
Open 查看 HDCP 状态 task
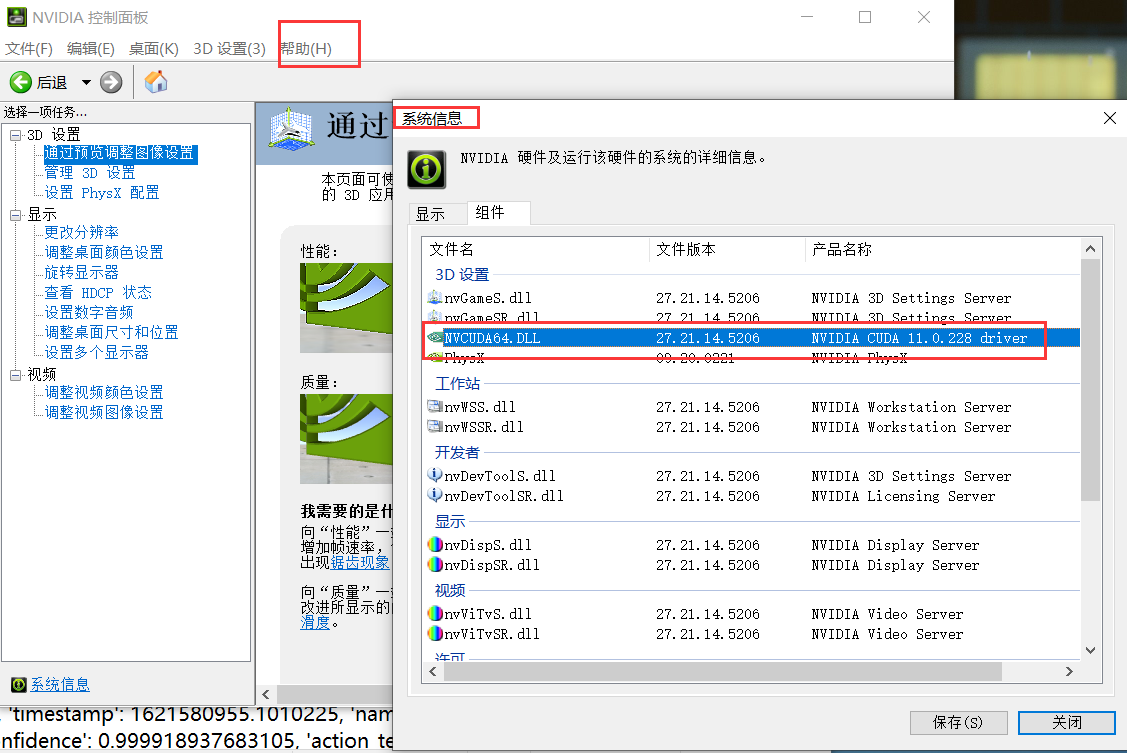pyautogui.click(x=98, y=293)
